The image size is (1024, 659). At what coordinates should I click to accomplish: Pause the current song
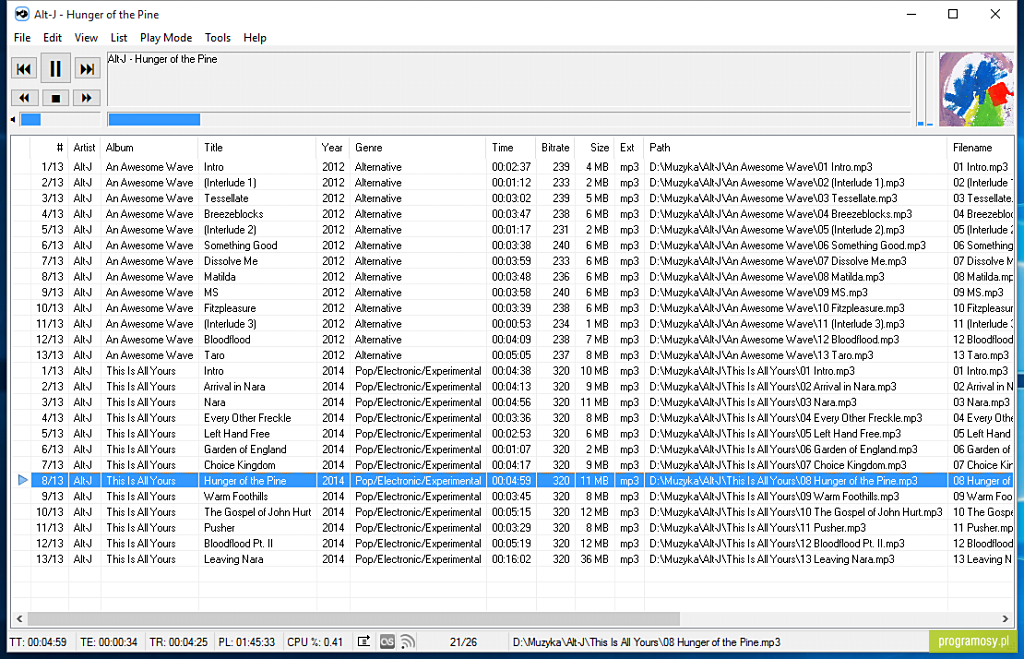point(56,69)
